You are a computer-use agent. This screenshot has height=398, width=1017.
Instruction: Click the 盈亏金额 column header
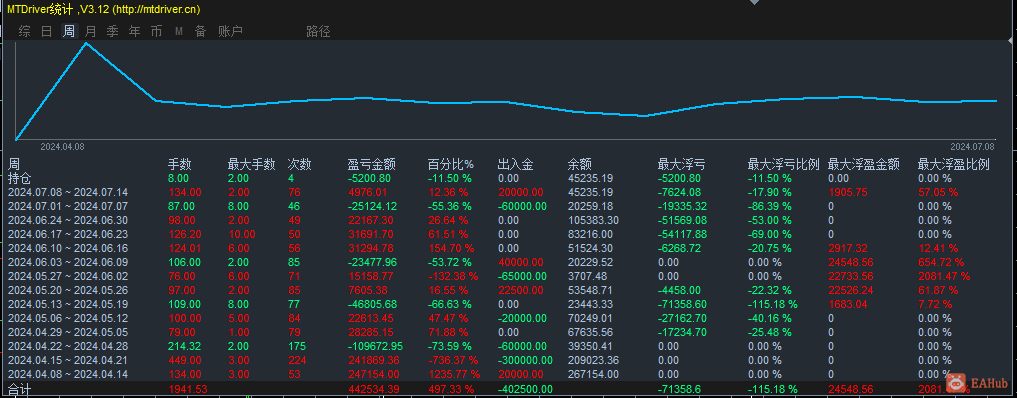(372, 165)
